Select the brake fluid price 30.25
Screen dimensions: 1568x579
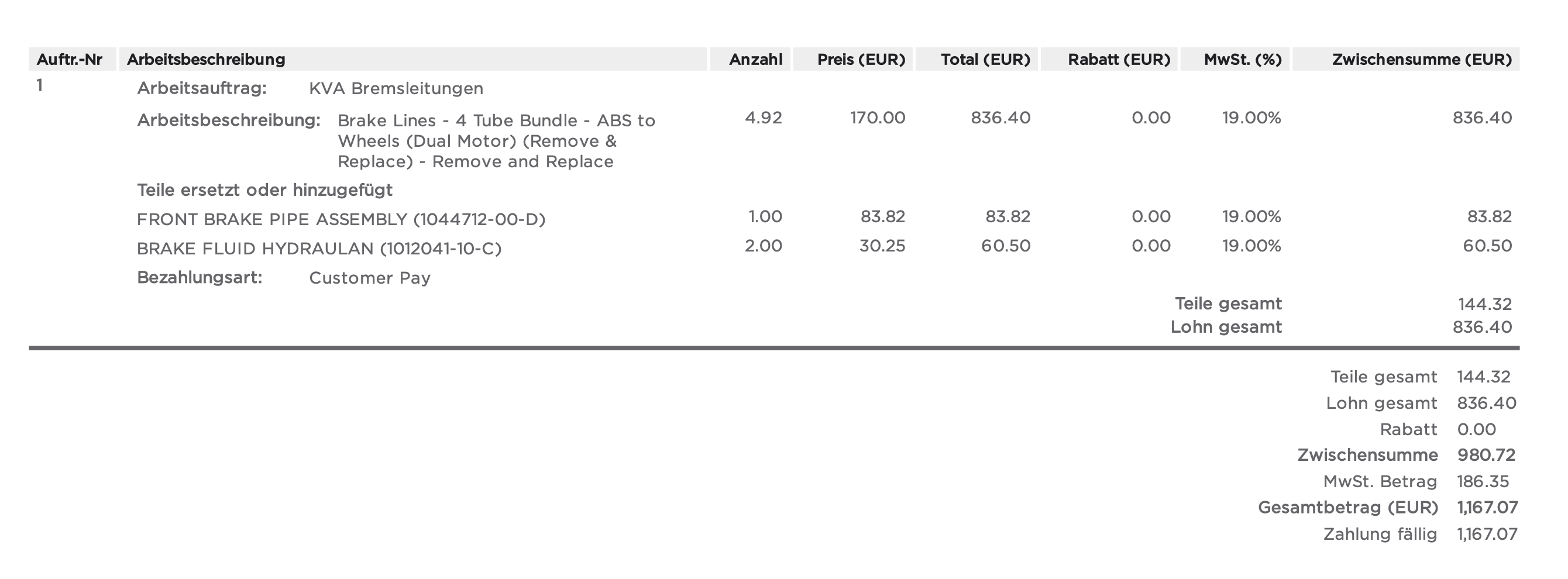coord(883,246)
